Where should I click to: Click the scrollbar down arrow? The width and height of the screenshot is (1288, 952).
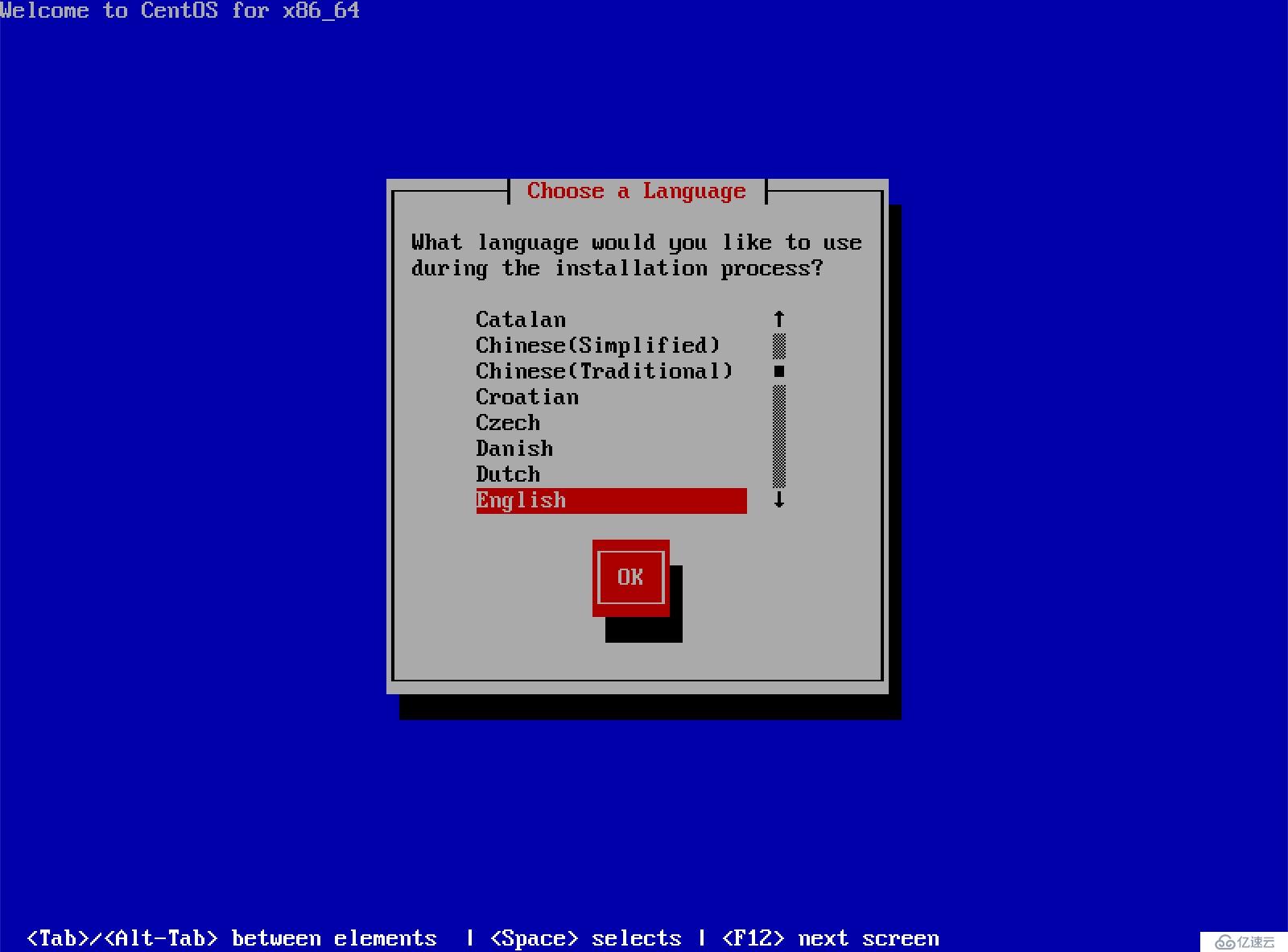tap(779, 500)
